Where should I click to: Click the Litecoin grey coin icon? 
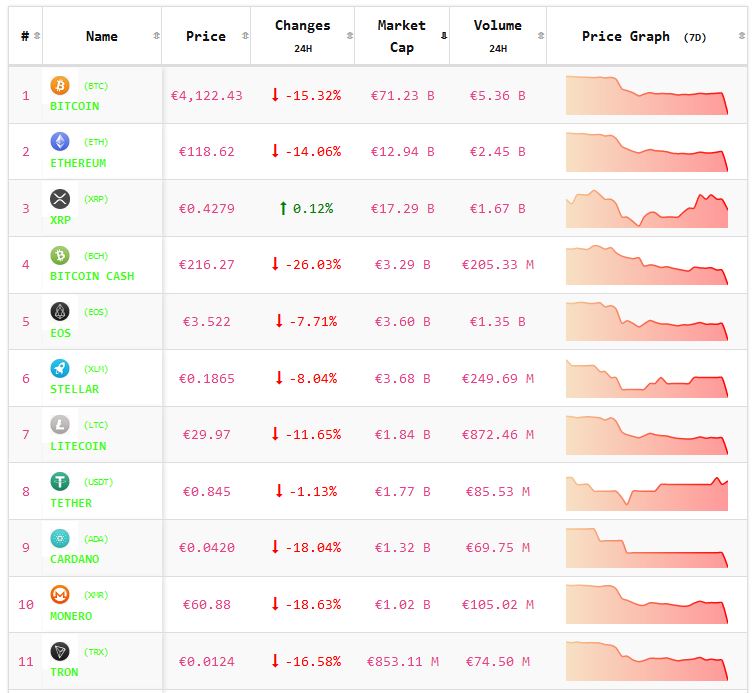[60, 425]
